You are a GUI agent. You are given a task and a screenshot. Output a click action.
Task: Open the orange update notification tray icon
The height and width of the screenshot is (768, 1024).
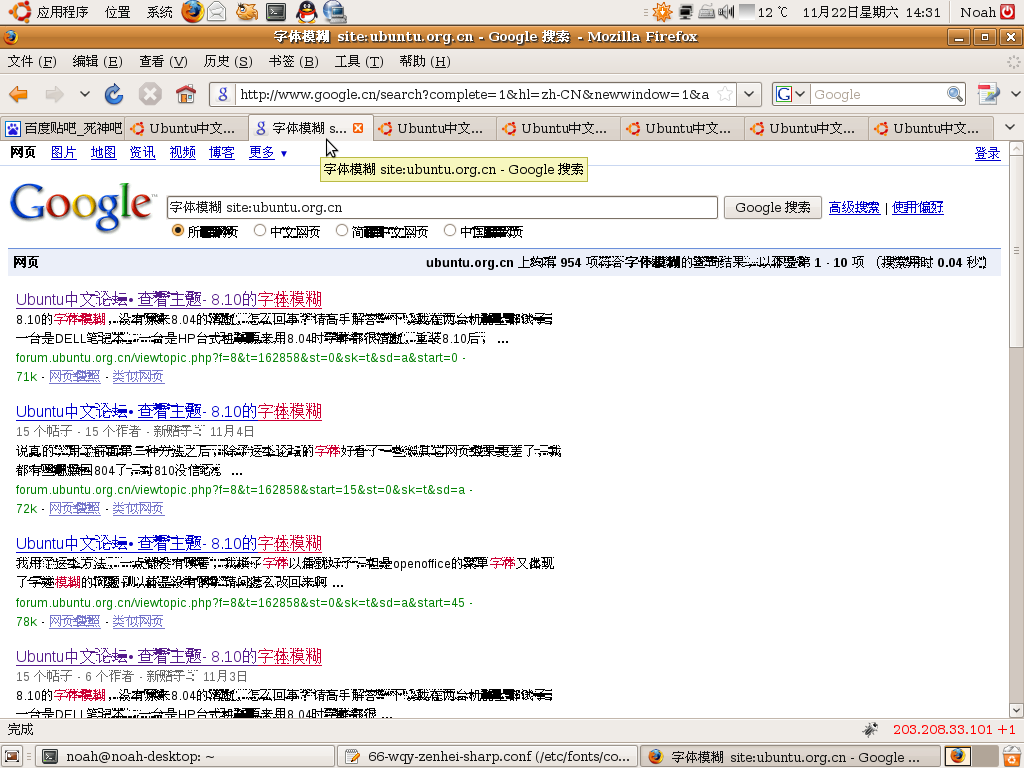pyautogui.click(x=662, y=12)
